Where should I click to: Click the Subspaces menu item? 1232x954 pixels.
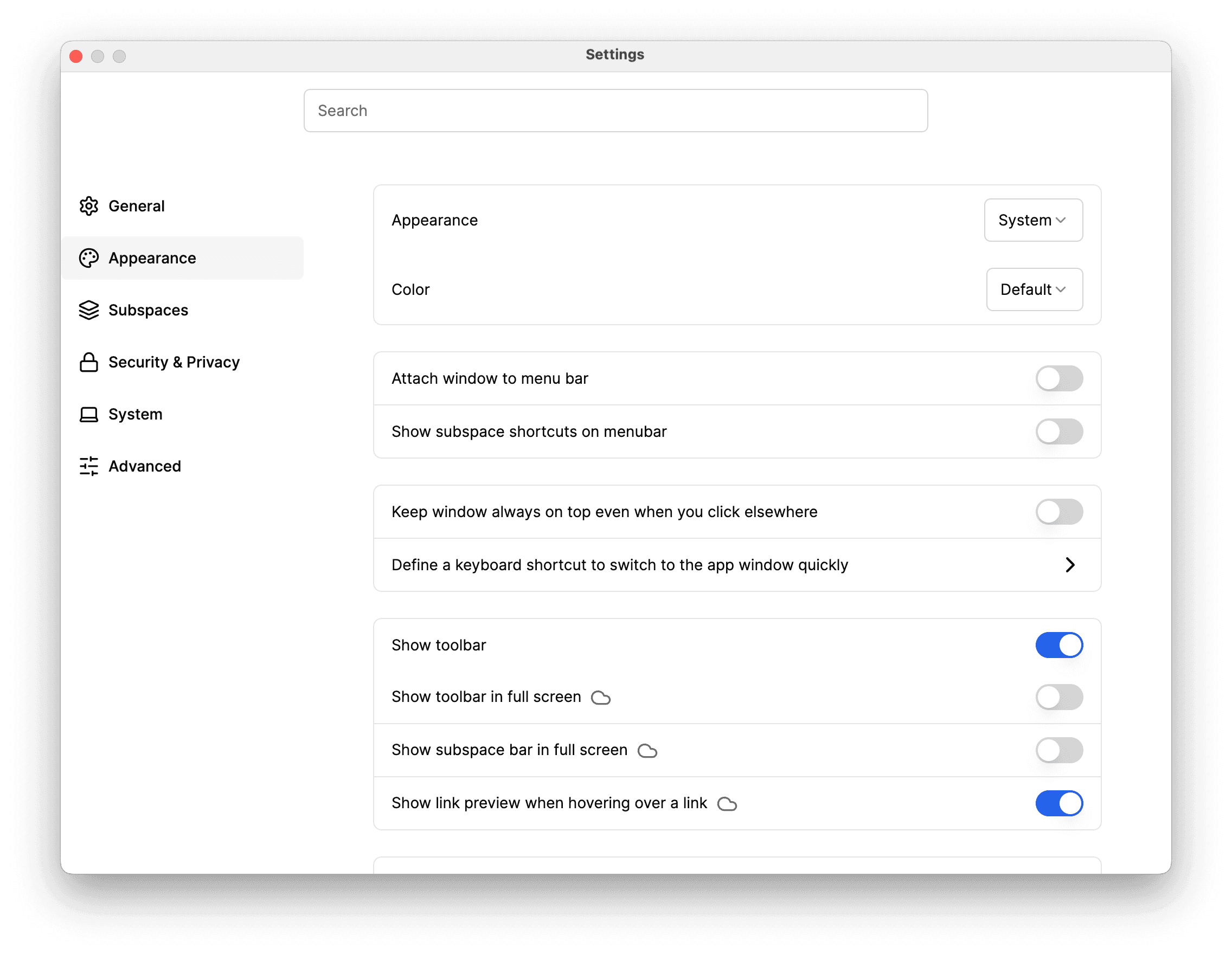click(x=148, y=310)
